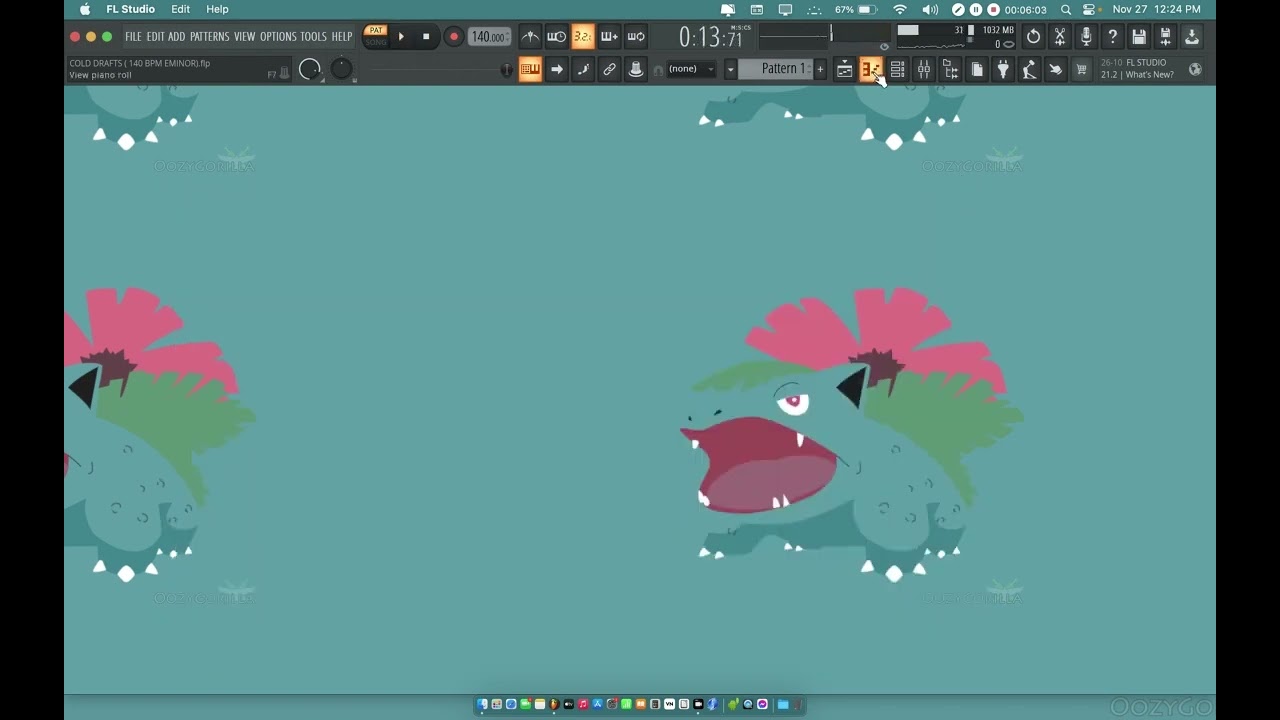Toggle auto-scrolling arrow icon

(557, 69)
